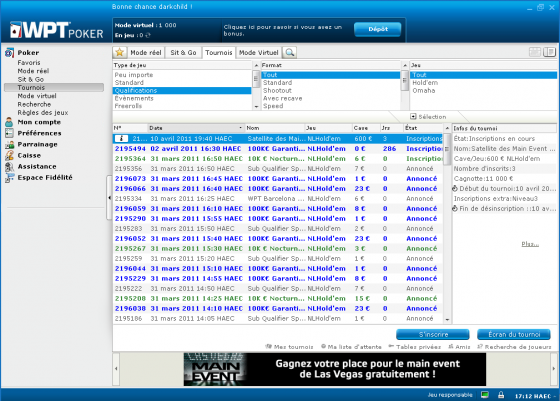Image resolution: width=560 pixels, height=401 pixels.
Task: Switch to the Mode Virtuel tab
Action: pos(259,52)
